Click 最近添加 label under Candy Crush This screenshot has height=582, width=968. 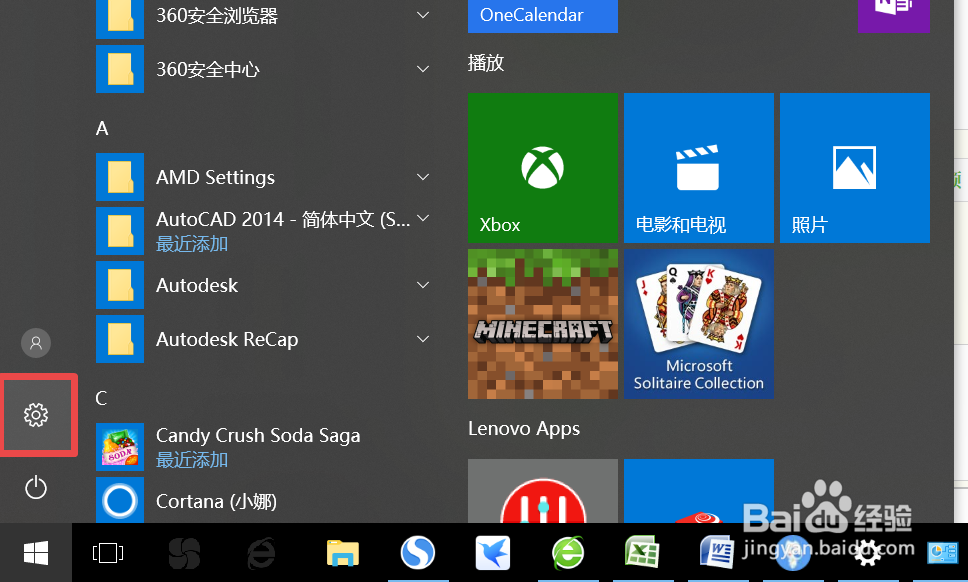[192, 460]
